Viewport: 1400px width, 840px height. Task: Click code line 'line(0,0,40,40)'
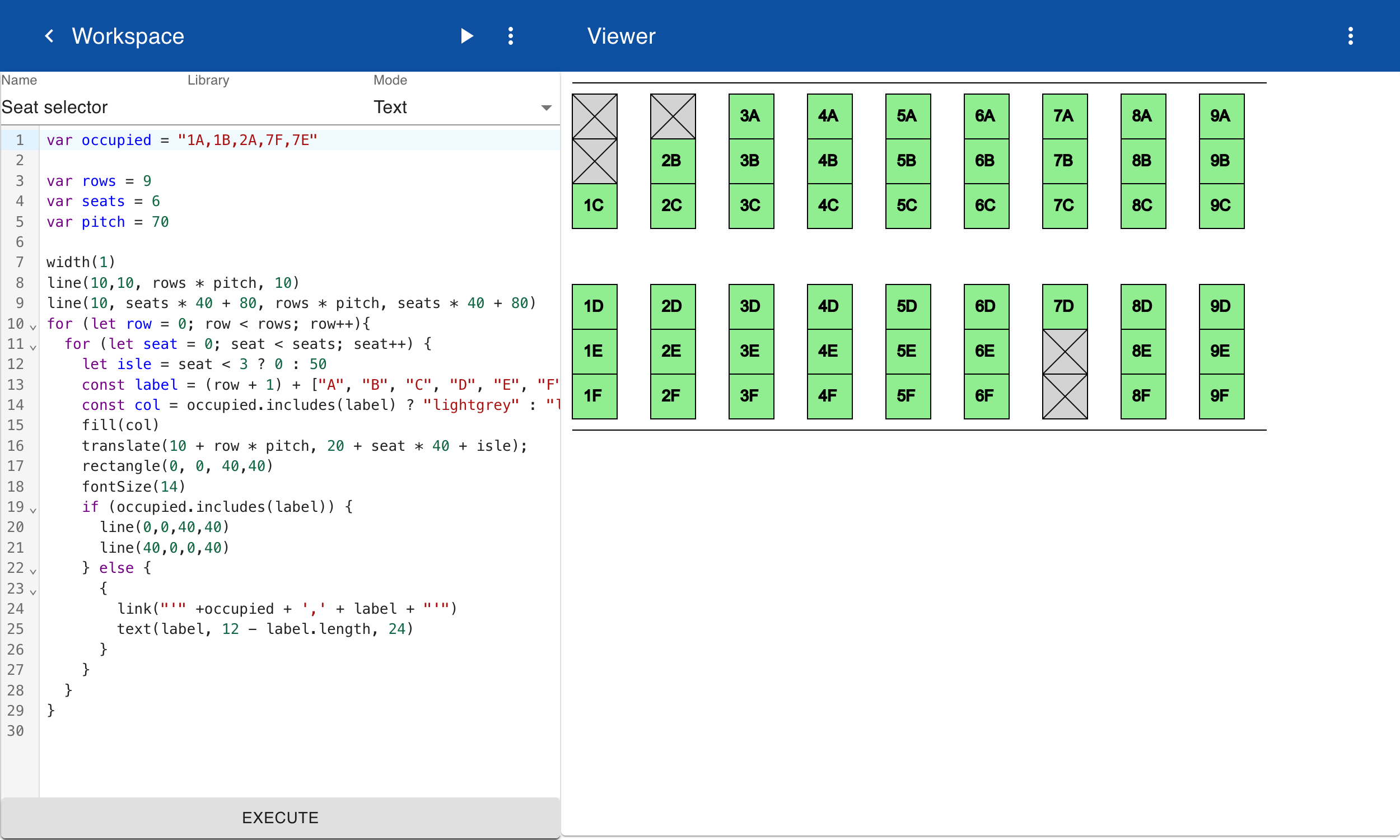[x=165, y=527]
